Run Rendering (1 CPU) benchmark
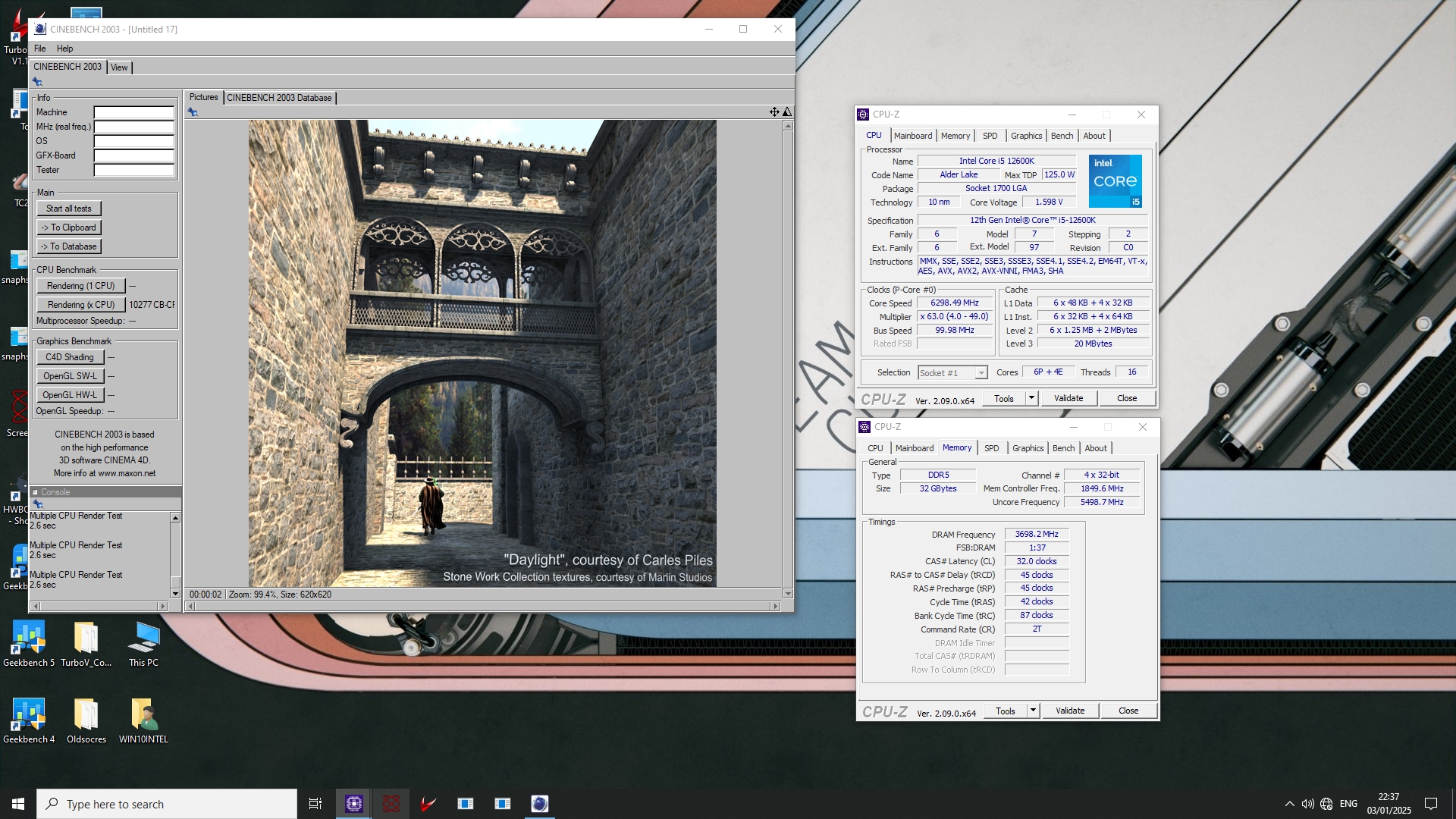 pyautogui.click(x=81, y=286)
